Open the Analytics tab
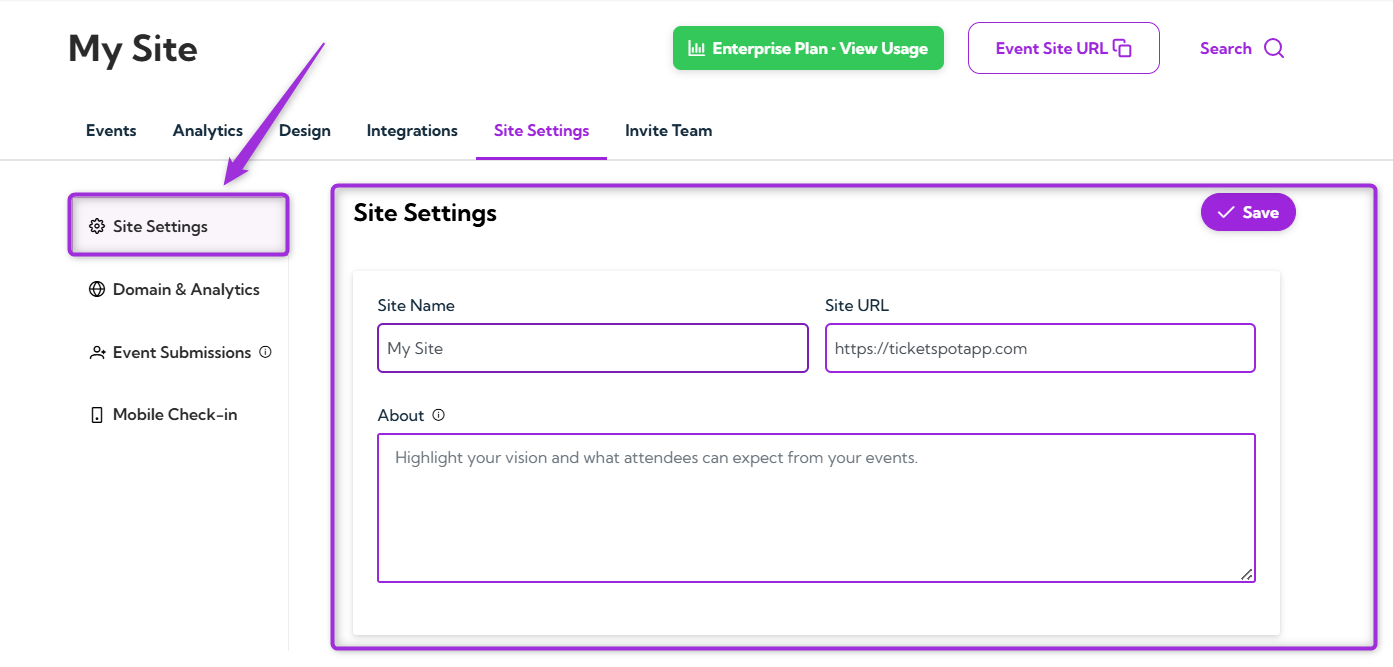 coord(207,130)
